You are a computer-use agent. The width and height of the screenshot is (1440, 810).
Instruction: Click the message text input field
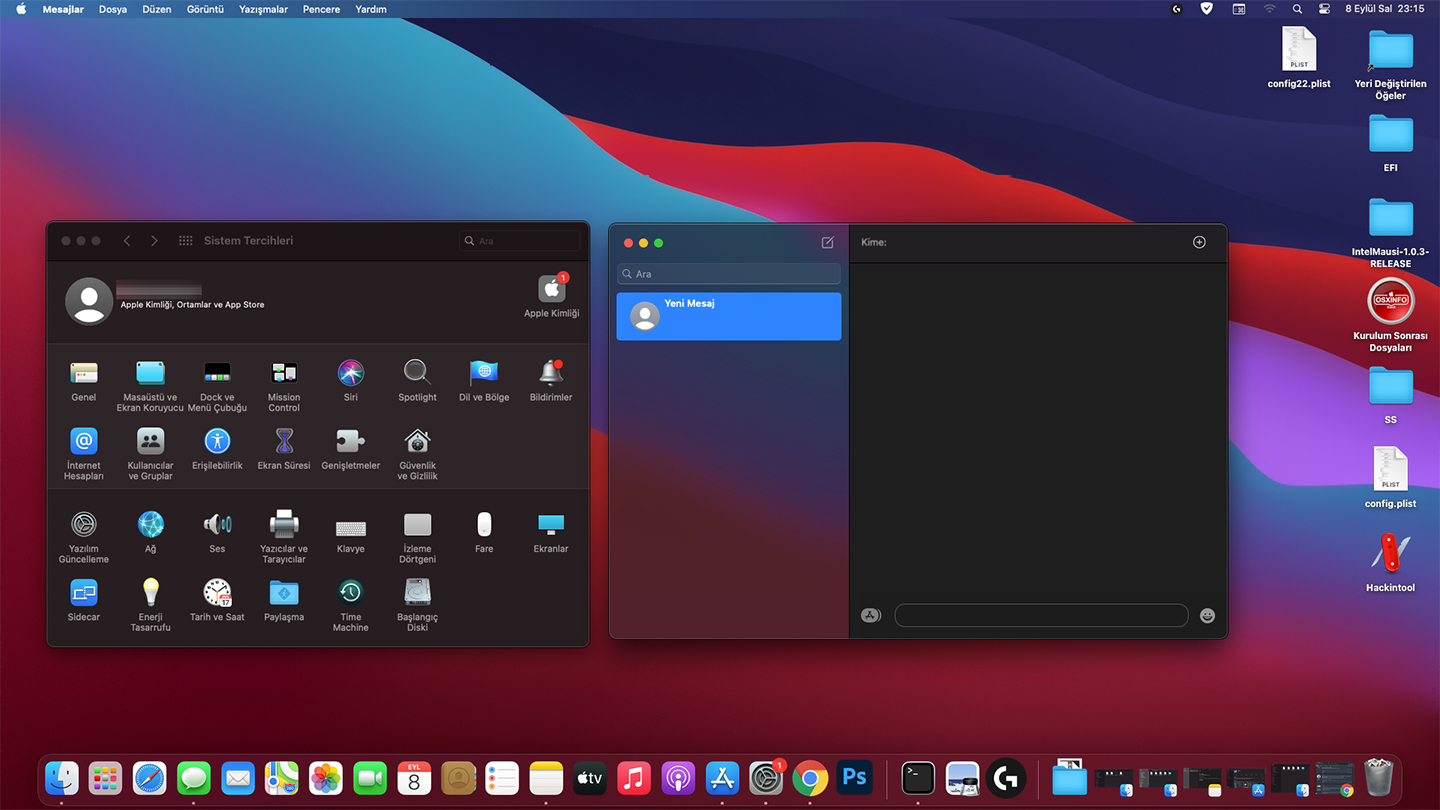[x=1040, y=616]
